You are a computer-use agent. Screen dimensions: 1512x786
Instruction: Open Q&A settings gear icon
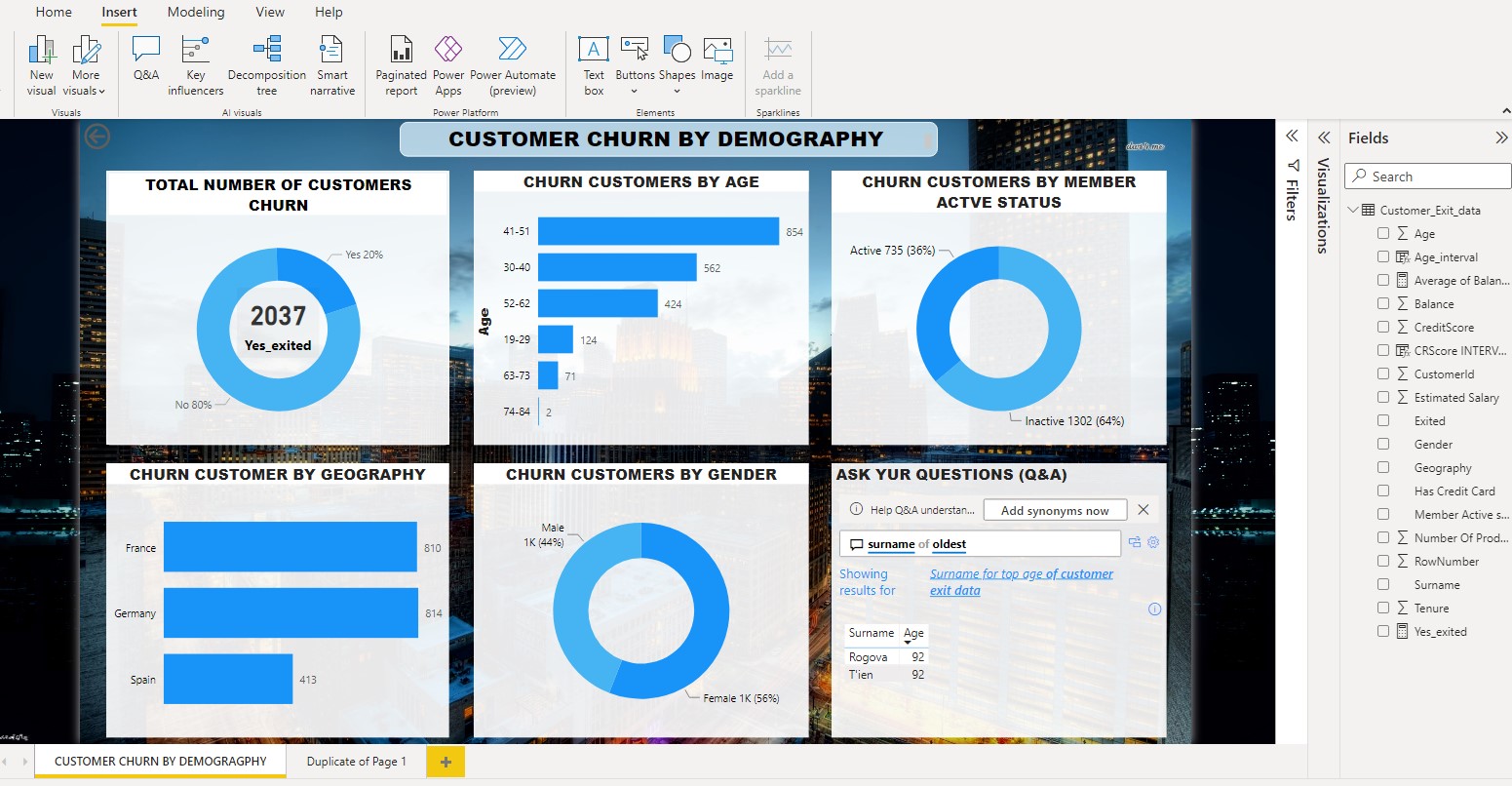click(x=1153, y=543)
